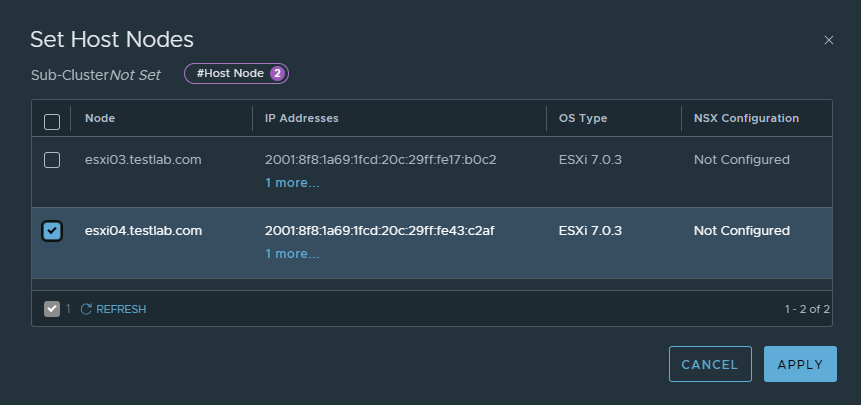Close the Set Host Nodes dialog

click(828, 40)
